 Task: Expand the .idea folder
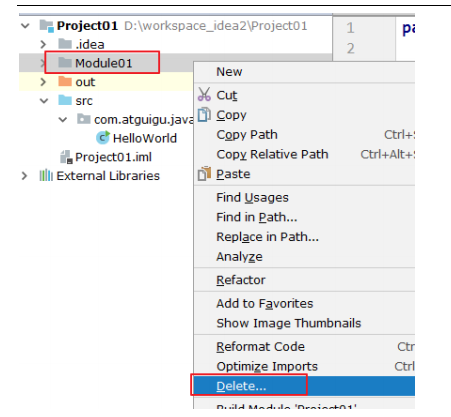43,44
